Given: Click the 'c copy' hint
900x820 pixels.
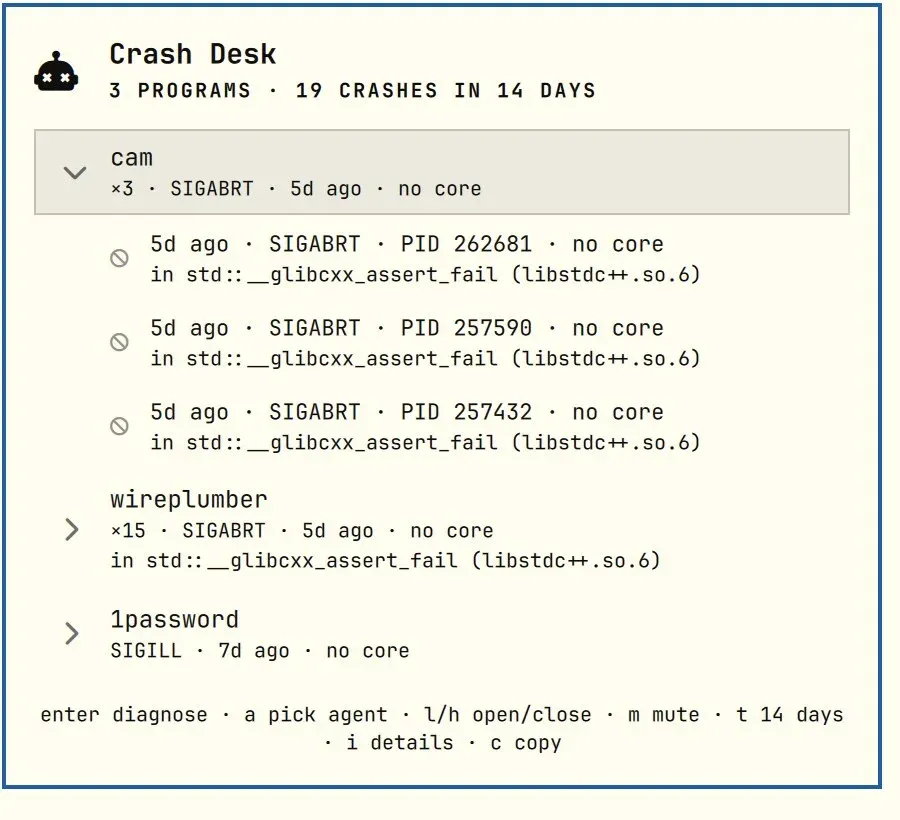Looking at the screenshot, I should tap(526, 743).
